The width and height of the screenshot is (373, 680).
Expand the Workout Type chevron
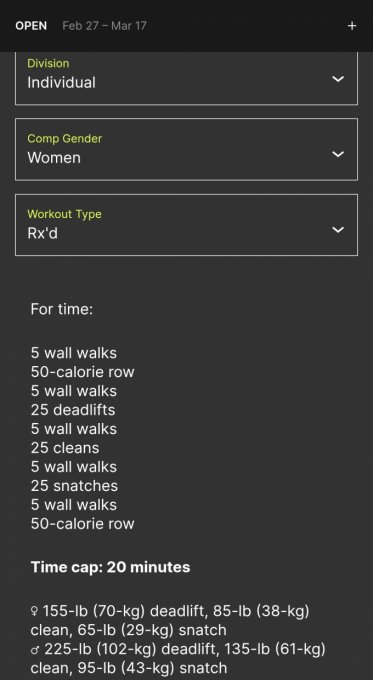pyautogui.click(x=338, y=229)
